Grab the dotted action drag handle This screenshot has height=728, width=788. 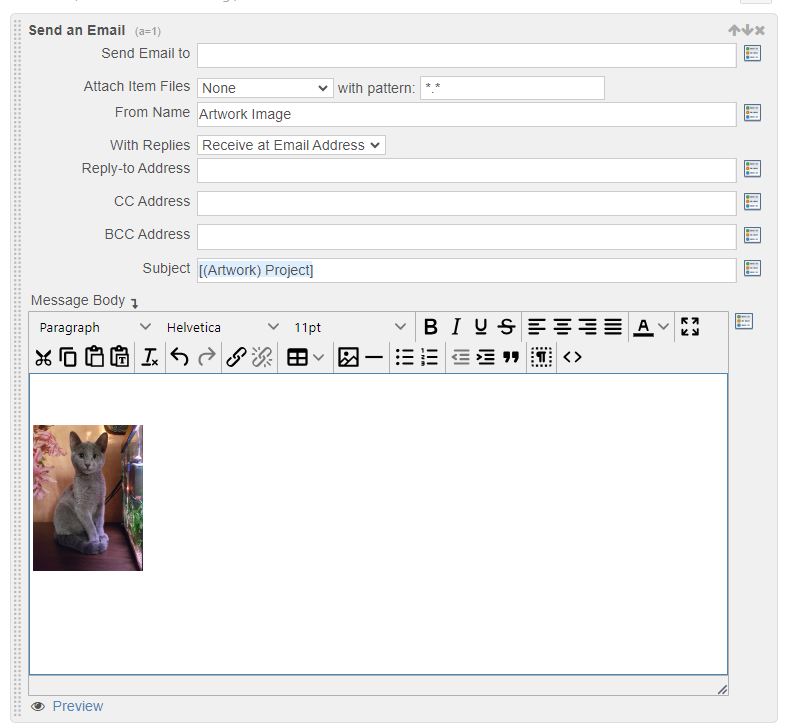click(x=18, y=368)
